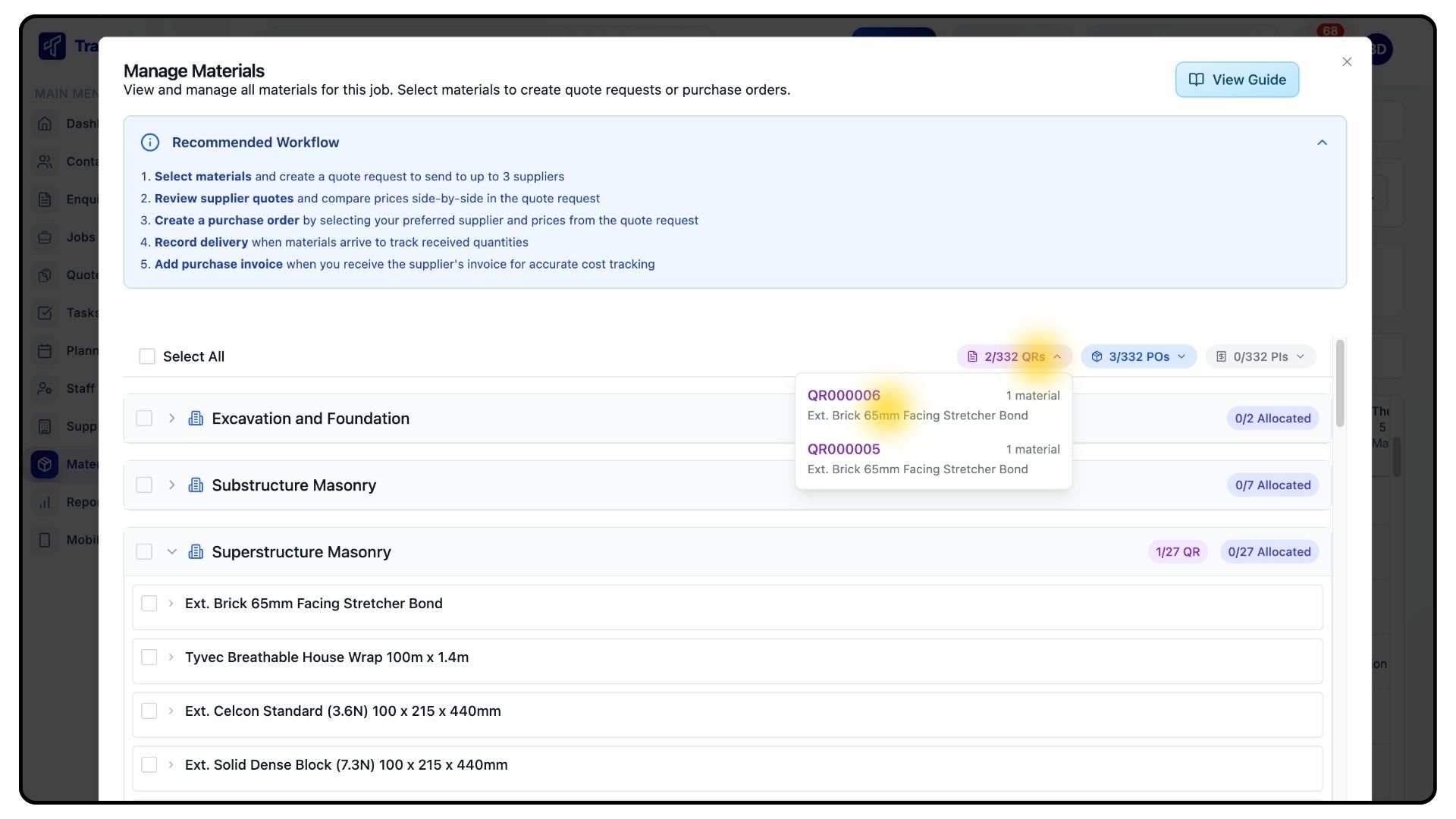Expand the Substructure Masonry section

pos(171,485)
